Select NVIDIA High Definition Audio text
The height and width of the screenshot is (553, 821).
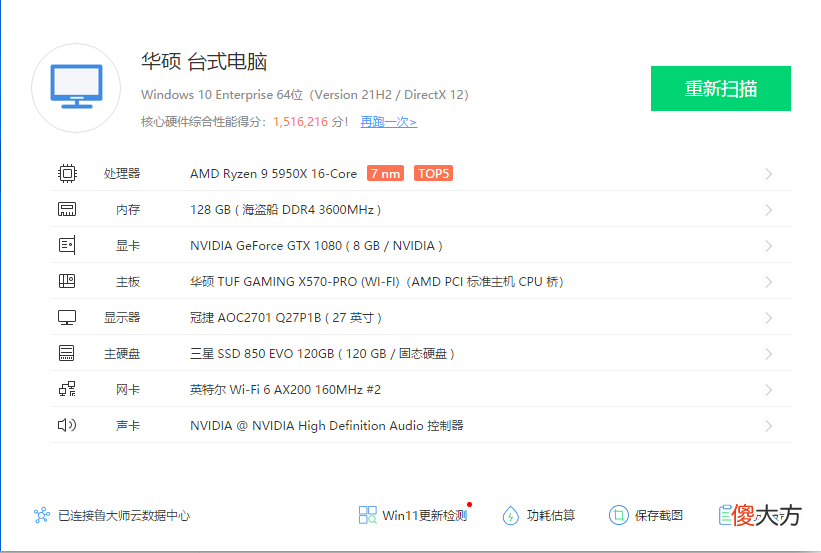click(327, 426)
